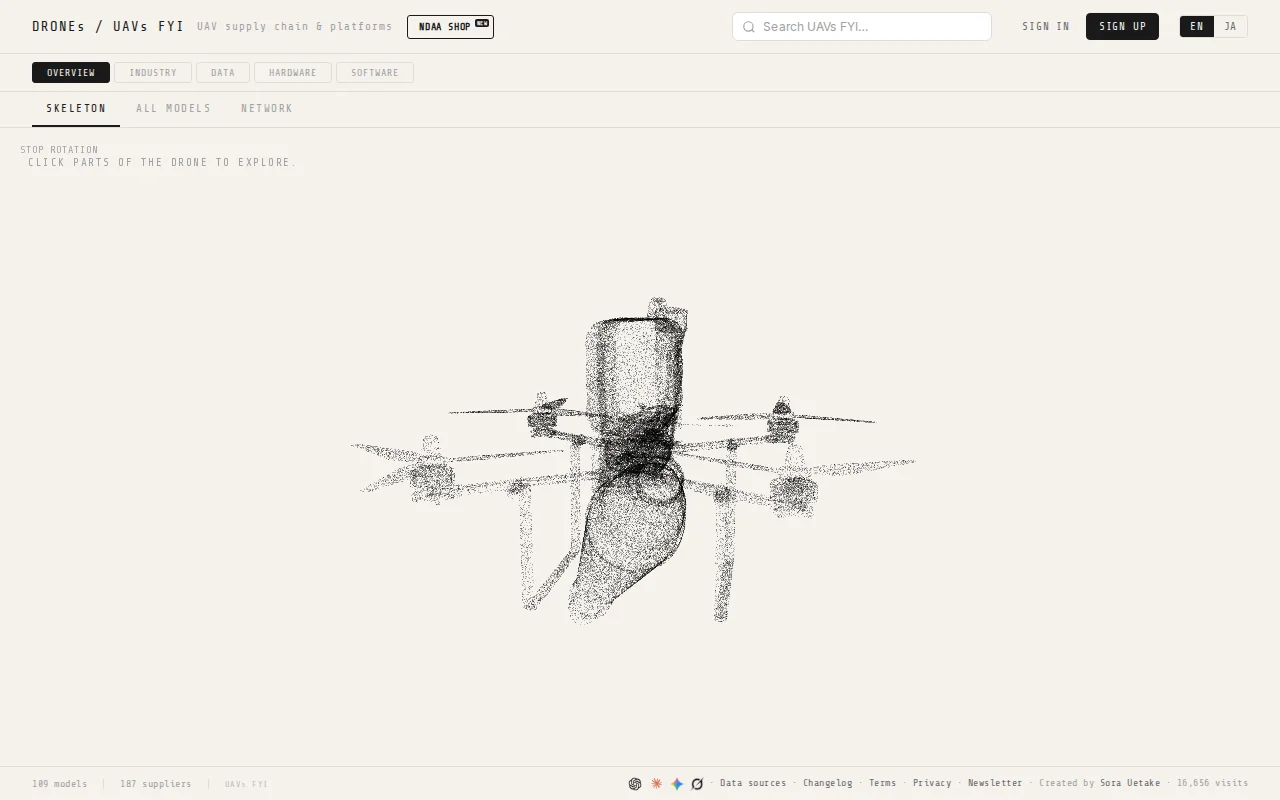Viewport: 1280px width, 800px height.
Task: Select the SKELETON sub-tab
Action: (76, 108)
